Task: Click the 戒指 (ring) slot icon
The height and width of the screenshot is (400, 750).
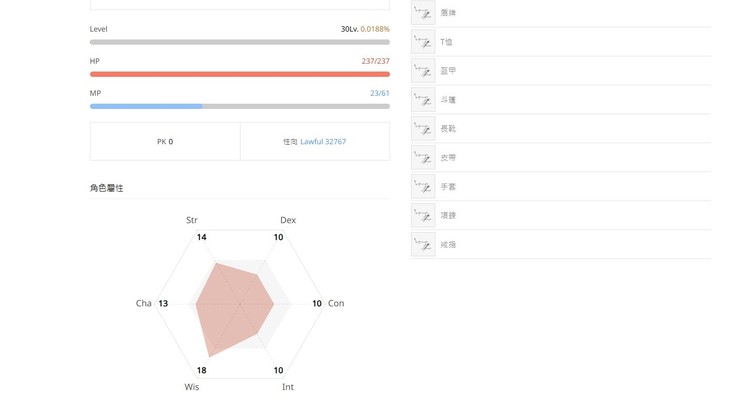Action: pyautogui.click(x=423, y=245)
